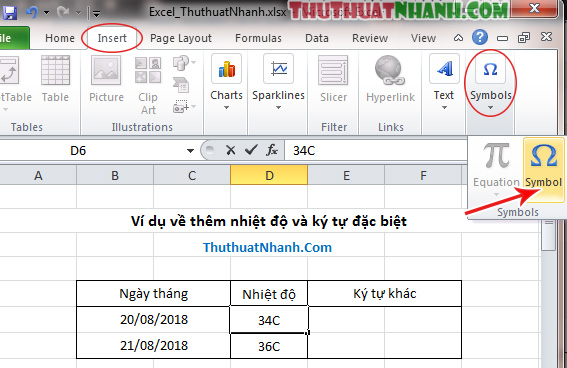This screenshot has height=368, width=567.
Task: Select the column D header
Action: (x=269, y=175)
